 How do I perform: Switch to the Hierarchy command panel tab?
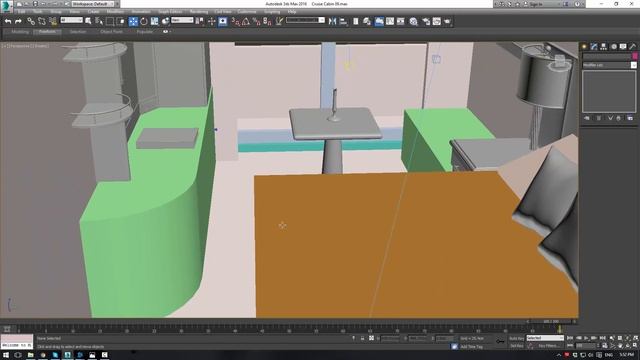click(x=604, y=47)
